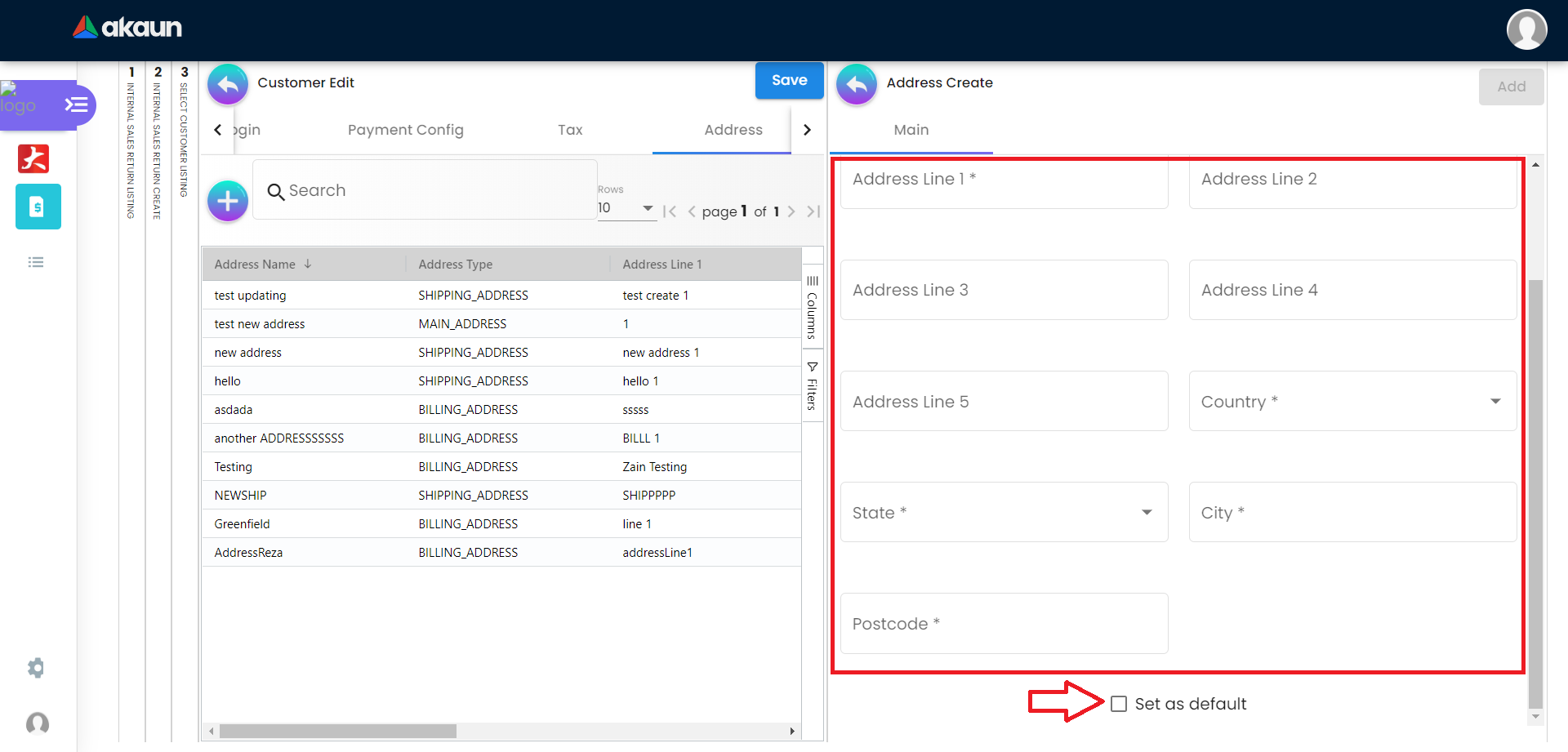Image resolution: width=1568 pixels, height=752 pixels.
Task: Click the horizontal scrollbar under address table
Action: click(x=338, y=731)
